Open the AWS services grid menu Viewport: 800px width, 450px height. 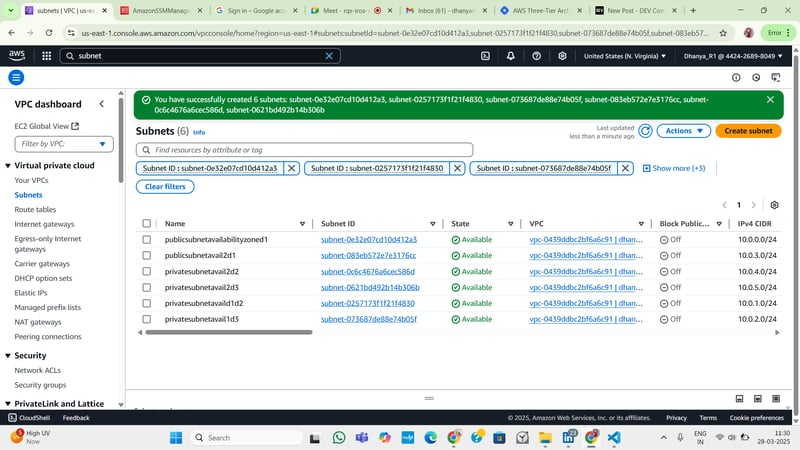[x=46, y=56]
